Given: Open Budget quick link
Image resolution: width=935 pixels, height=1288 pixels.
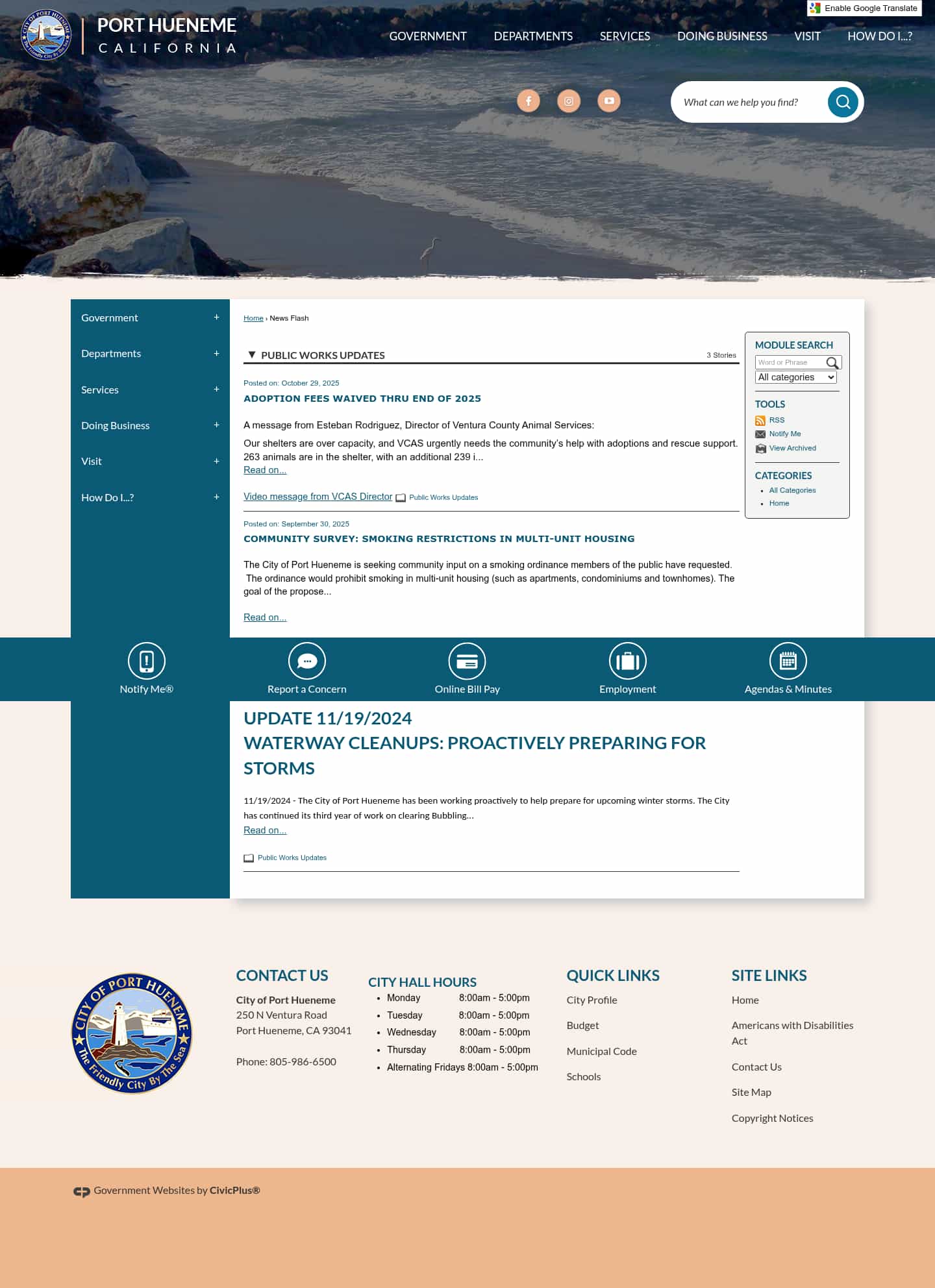Looking at the screenshot, I should tap(582, 1025).
